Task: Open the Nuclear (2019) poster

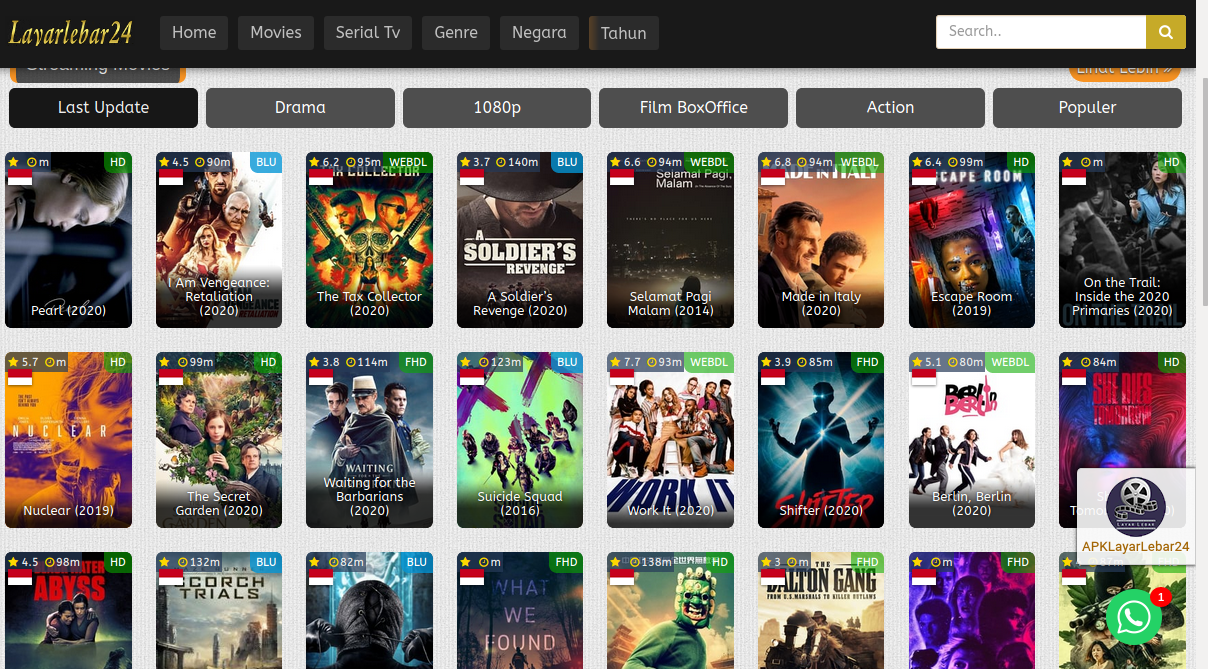Action: (x=68, y=440)
